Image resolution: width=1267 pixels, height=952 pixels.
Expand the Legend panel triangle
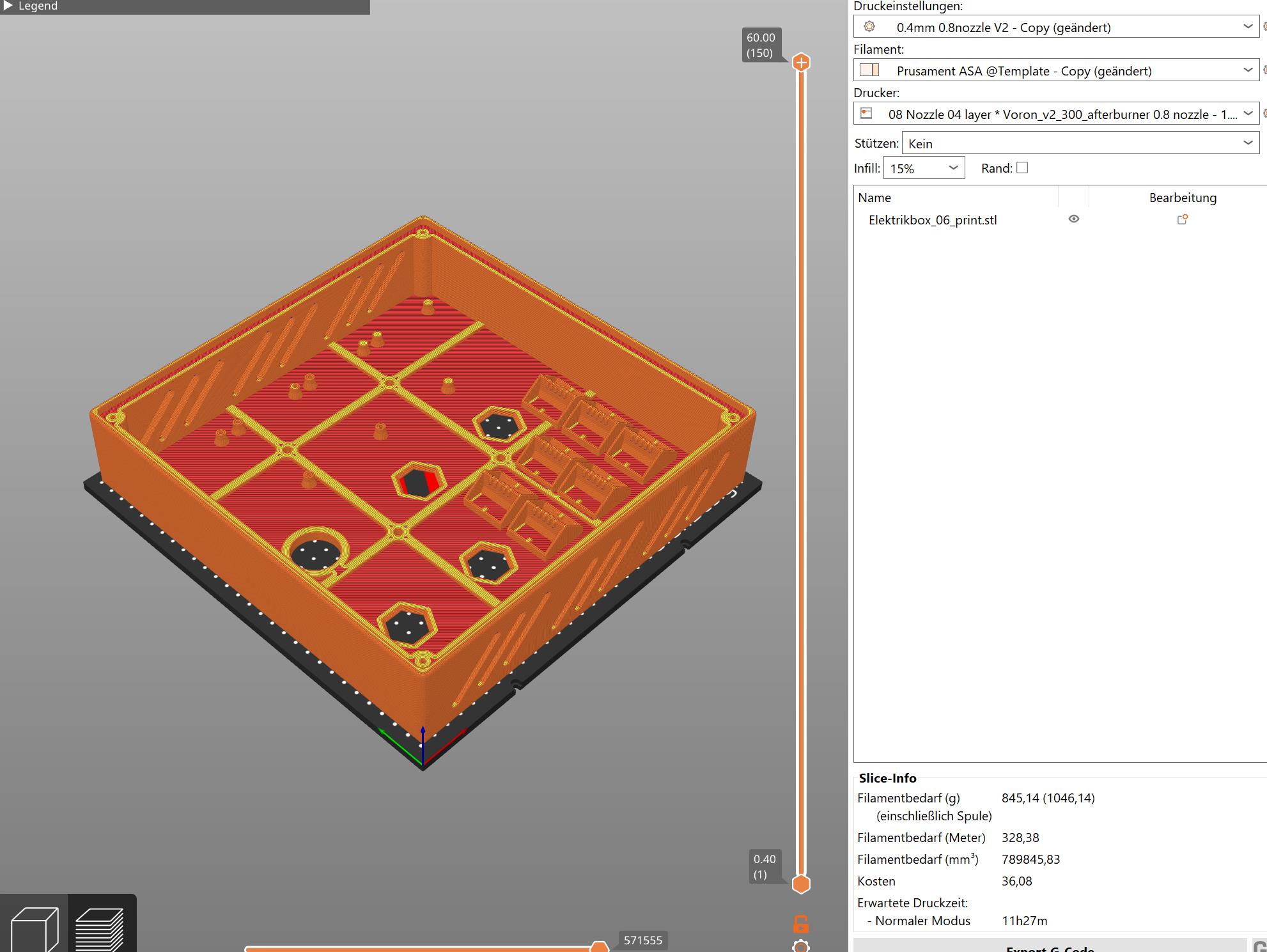click(x=8, y=6)
